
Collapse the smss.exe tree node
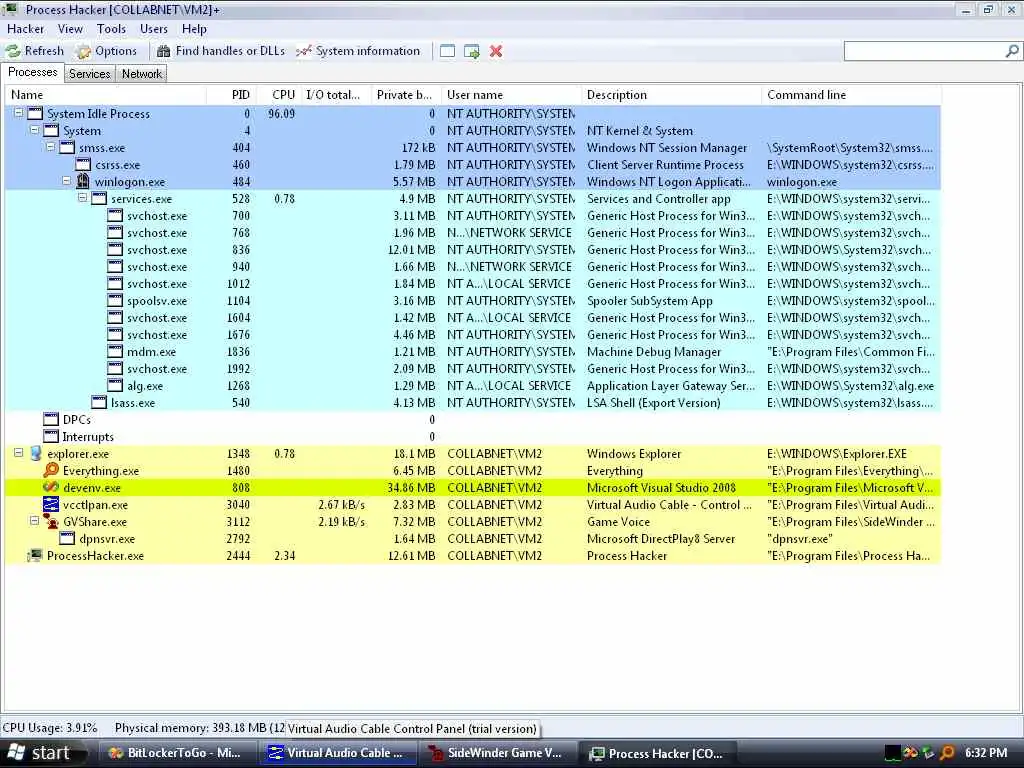(50, 147)
